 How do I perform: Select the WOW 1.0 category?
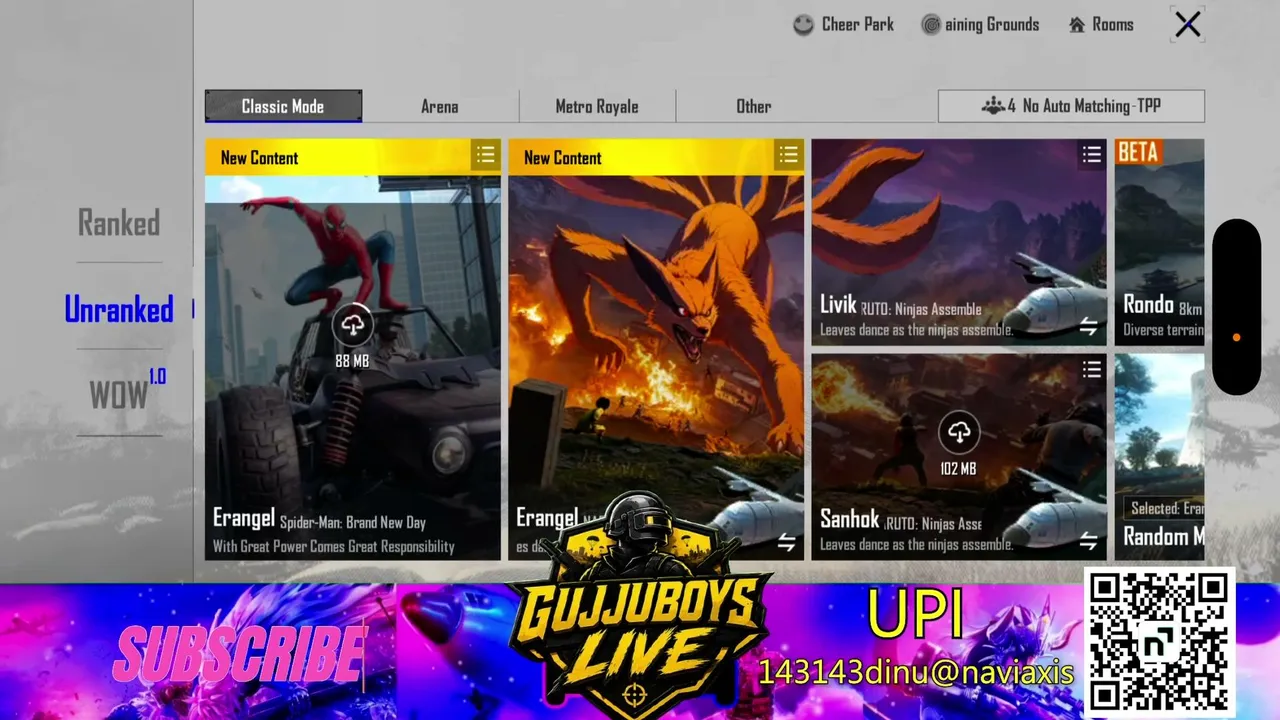point(127,392)
